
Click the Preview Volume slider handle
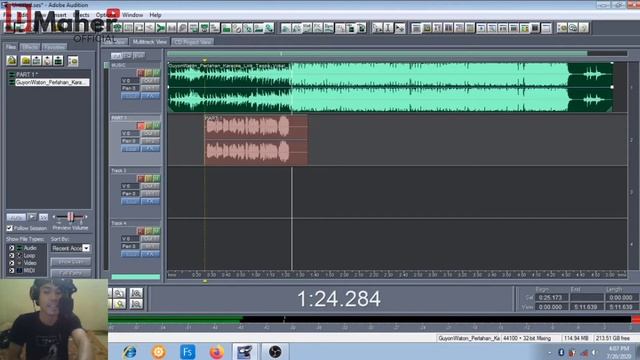point(70,217)
